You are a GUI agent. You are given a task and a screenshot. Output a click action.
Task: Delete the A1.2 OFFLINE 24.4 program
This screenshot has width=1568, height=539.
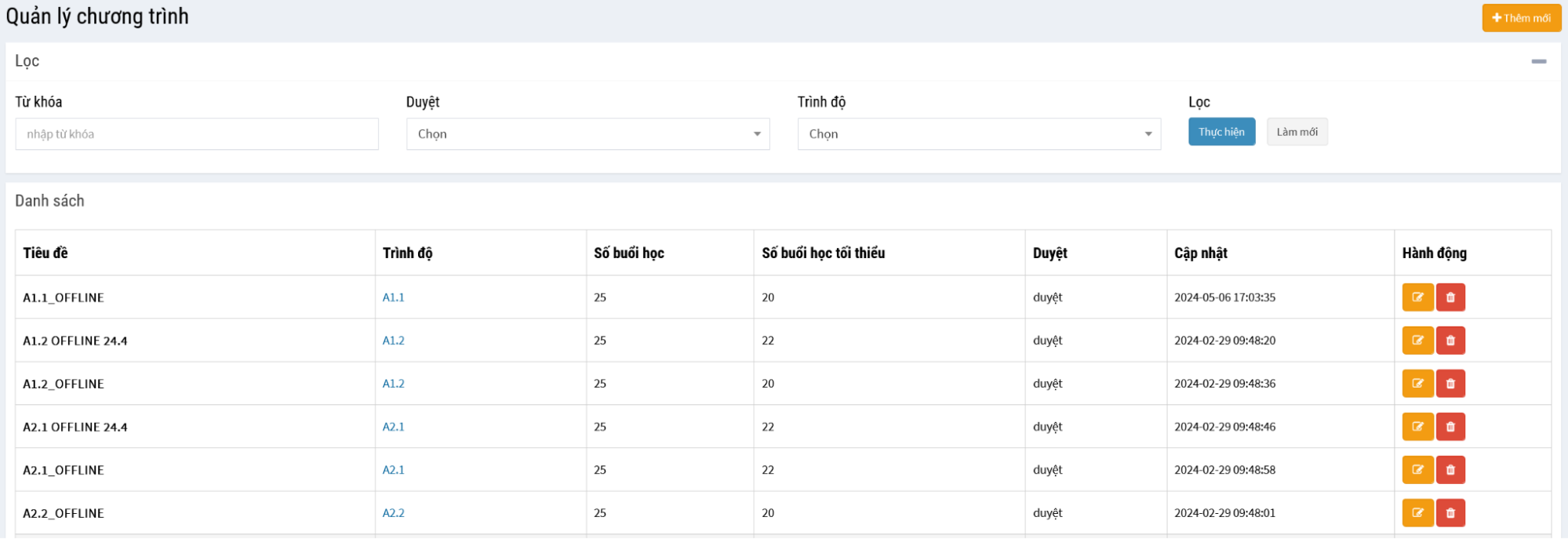click(1450, 341)
